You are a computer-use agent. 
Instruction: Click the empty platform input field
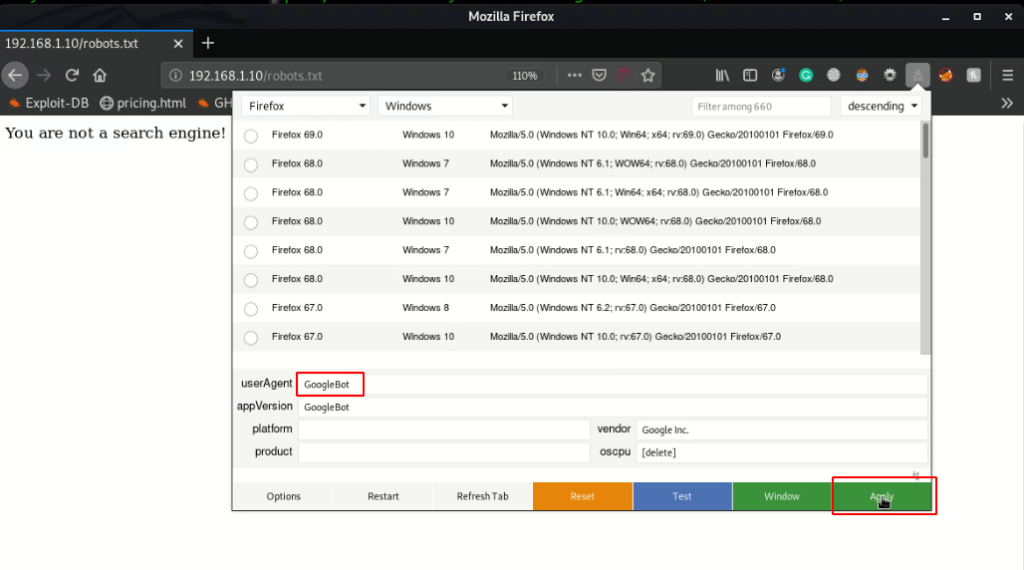(443, 430)
